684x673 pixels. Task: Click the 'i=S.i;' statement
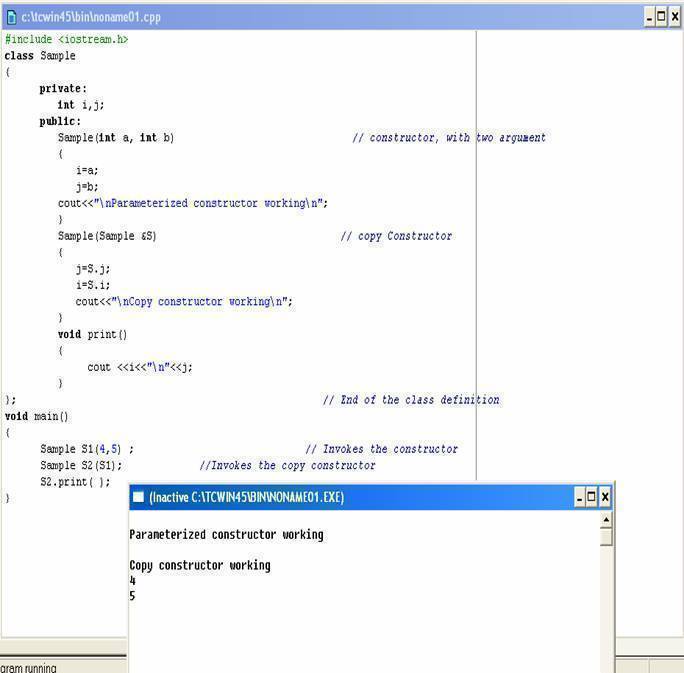92,285
